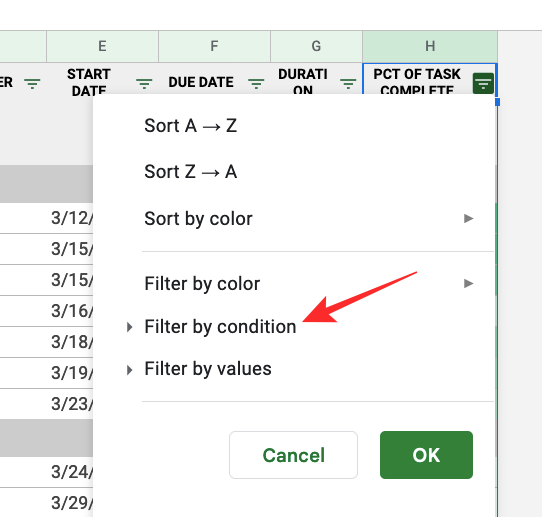Open Sort by color submenu
This screenshot has height=517, width=542.
point(309,218)
